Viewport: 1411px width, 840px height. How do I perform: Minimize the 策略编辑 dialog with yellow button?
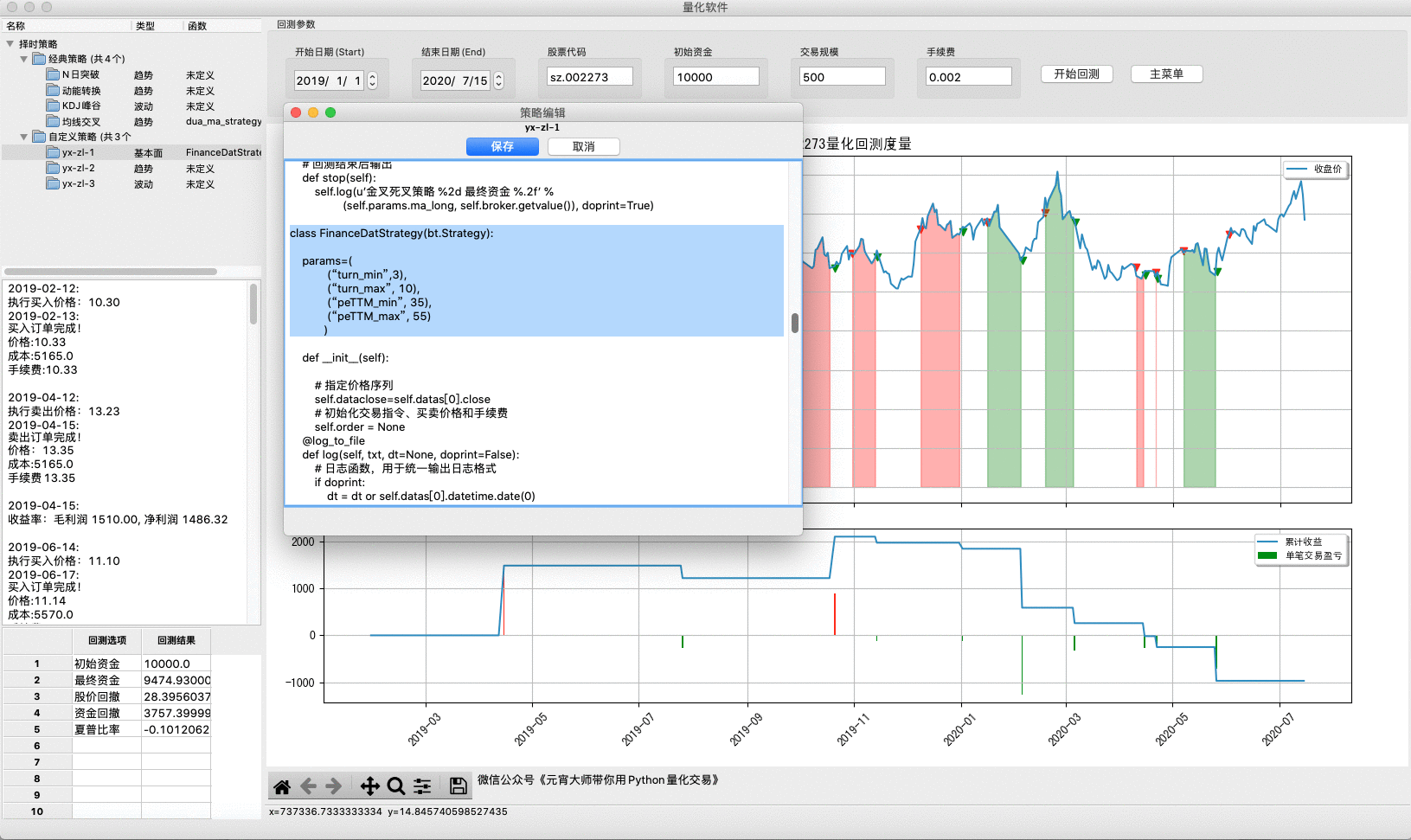[313, 112]
